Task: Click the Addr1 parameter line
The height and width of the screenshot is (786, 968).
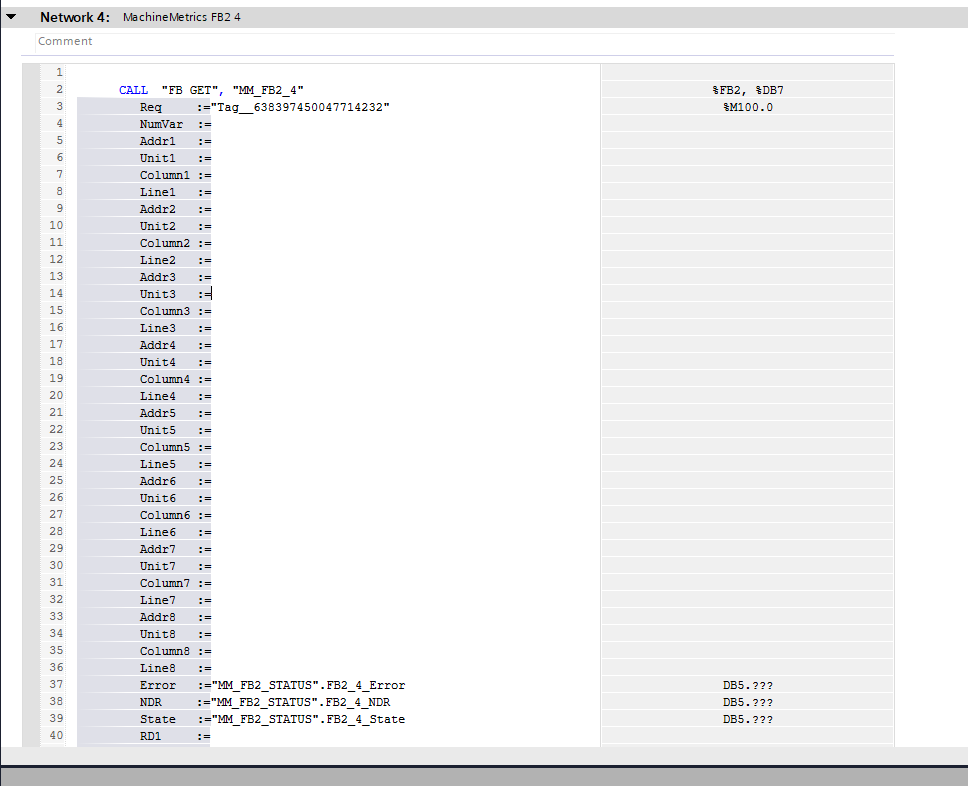Action: click(x=157, y=141)
